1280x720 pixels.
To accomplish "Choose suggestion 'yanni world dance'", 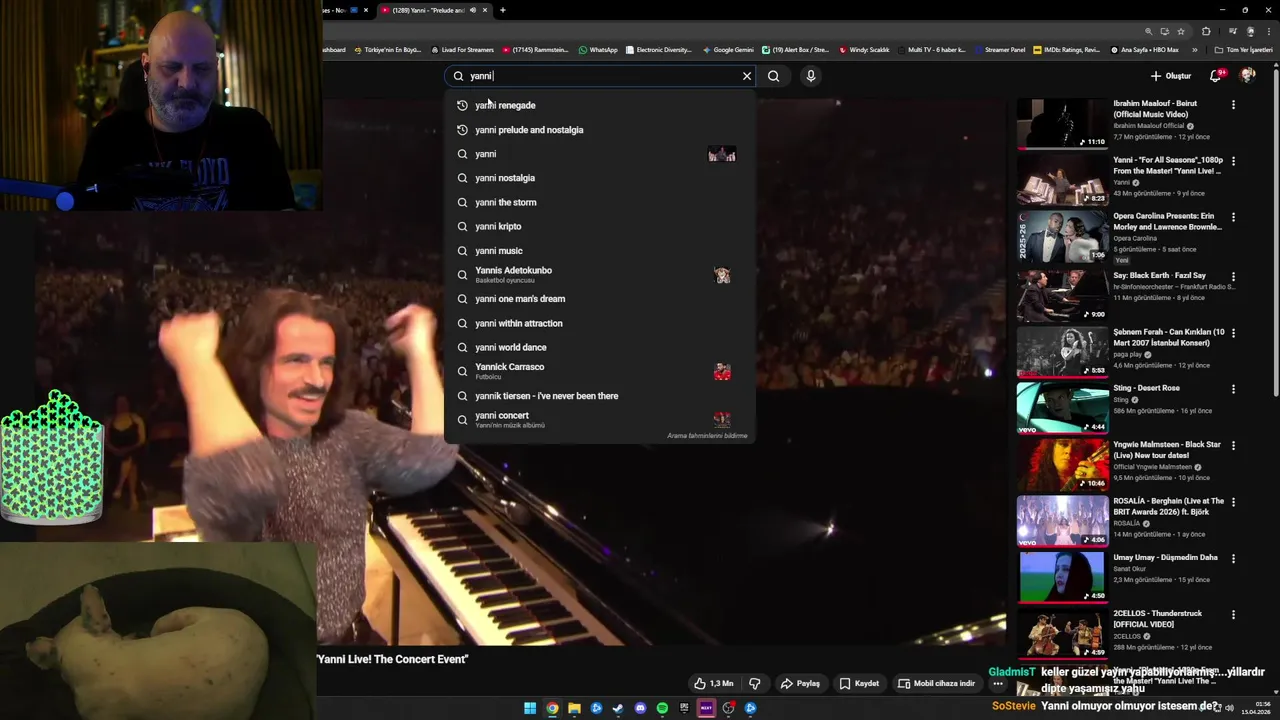I will [x=600, y=347].
